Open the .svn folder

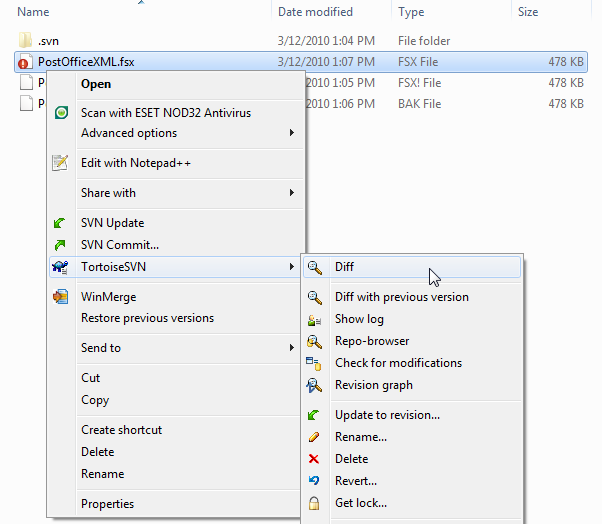coord(47,41)
